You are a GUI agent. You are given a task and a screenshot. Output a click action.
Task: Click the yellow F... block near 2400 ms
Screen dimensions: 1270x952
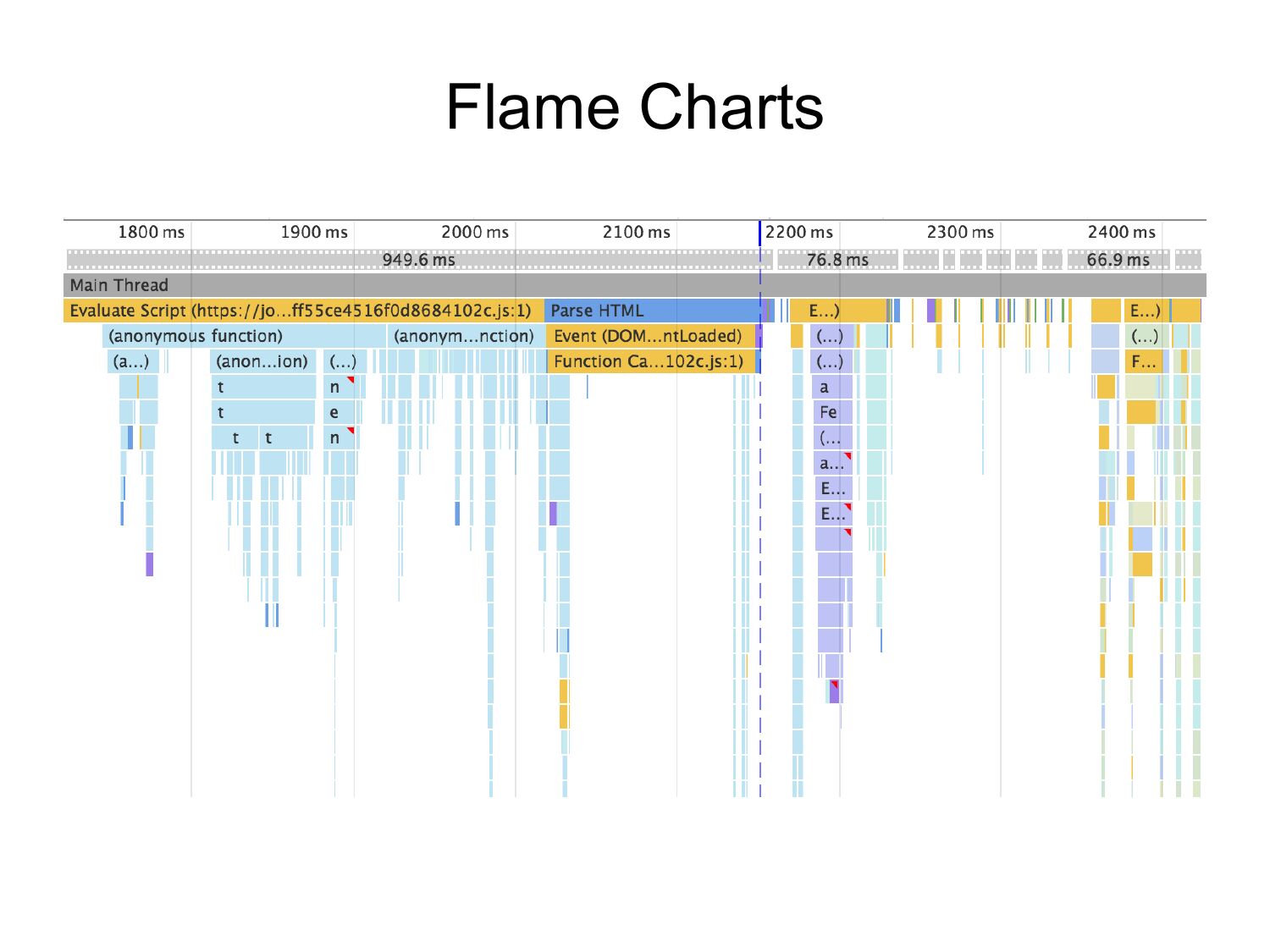coord(1143,361)
